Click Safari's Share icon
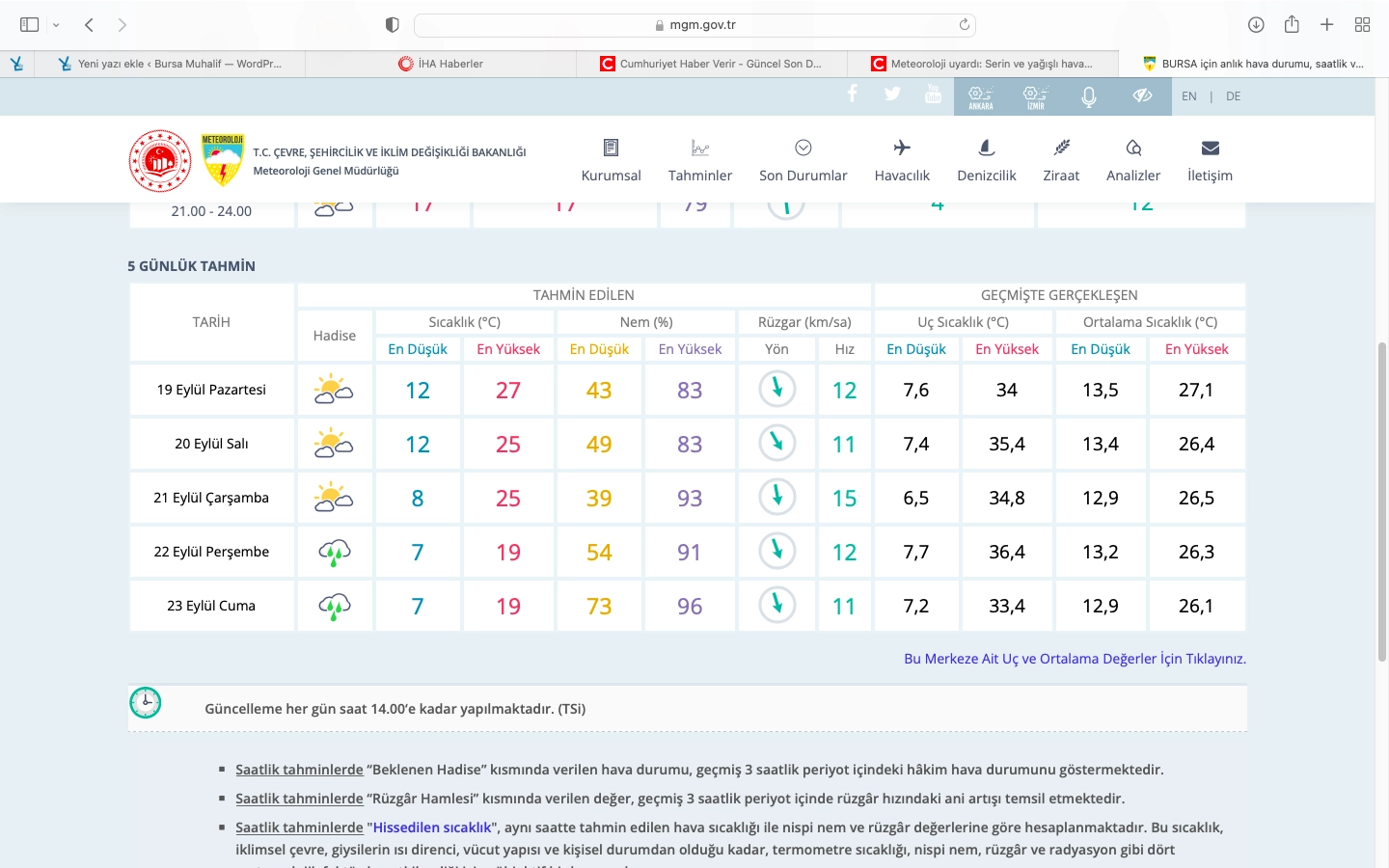Viewport: 1389px width, 868px height. click(1292, 25)
